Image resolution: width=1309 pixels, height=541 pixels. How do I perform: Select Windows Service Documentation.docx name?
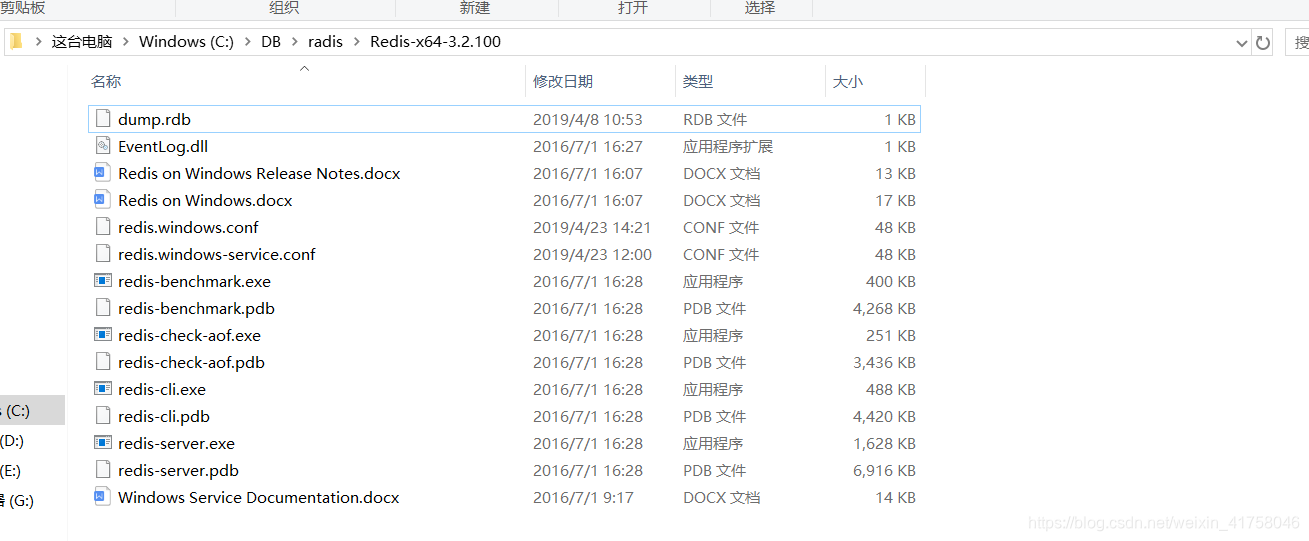tap(259, 497)
